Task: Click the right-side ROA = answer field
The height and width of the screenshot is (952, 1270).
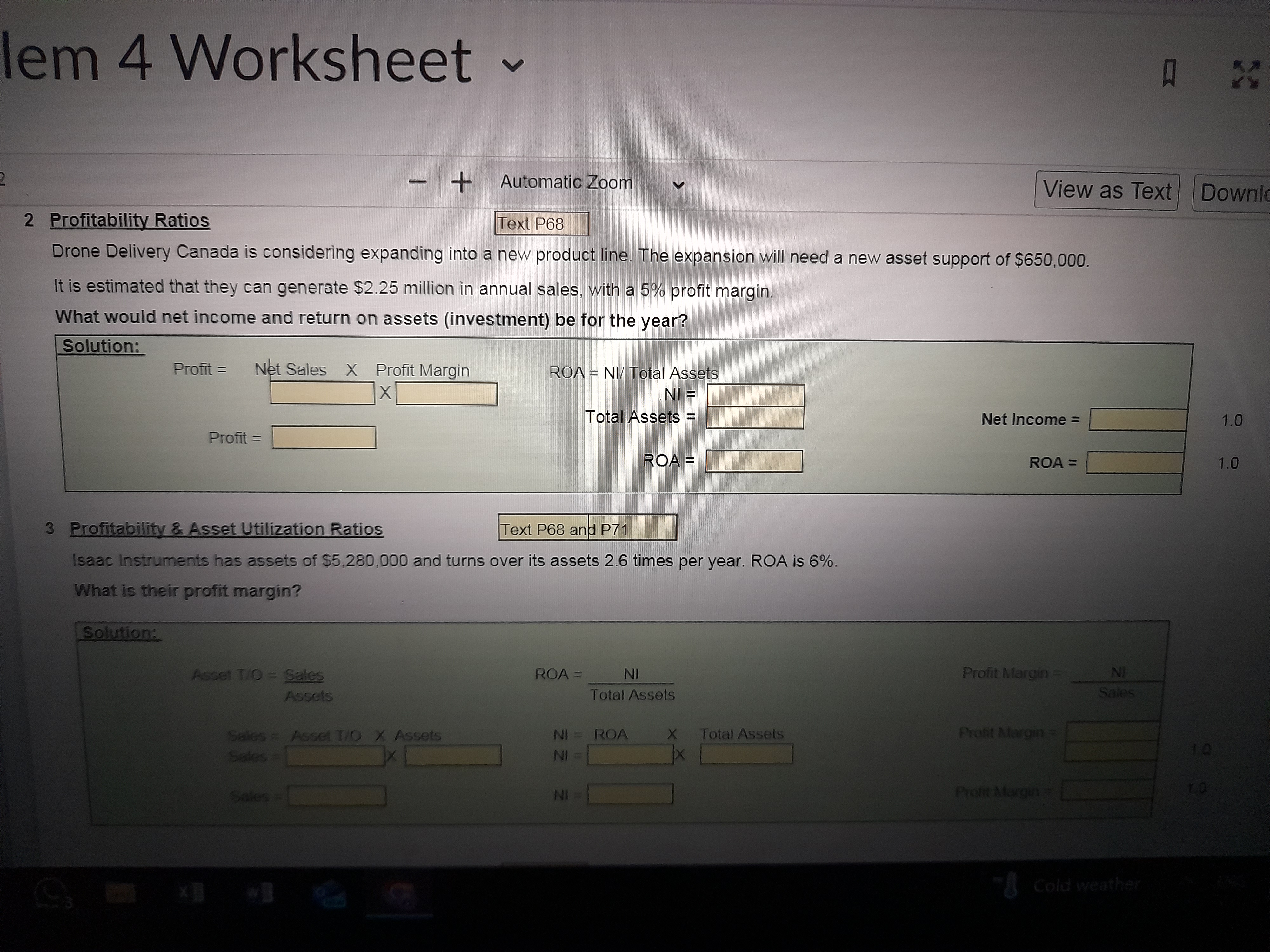Action: (x=1134, y=463)
